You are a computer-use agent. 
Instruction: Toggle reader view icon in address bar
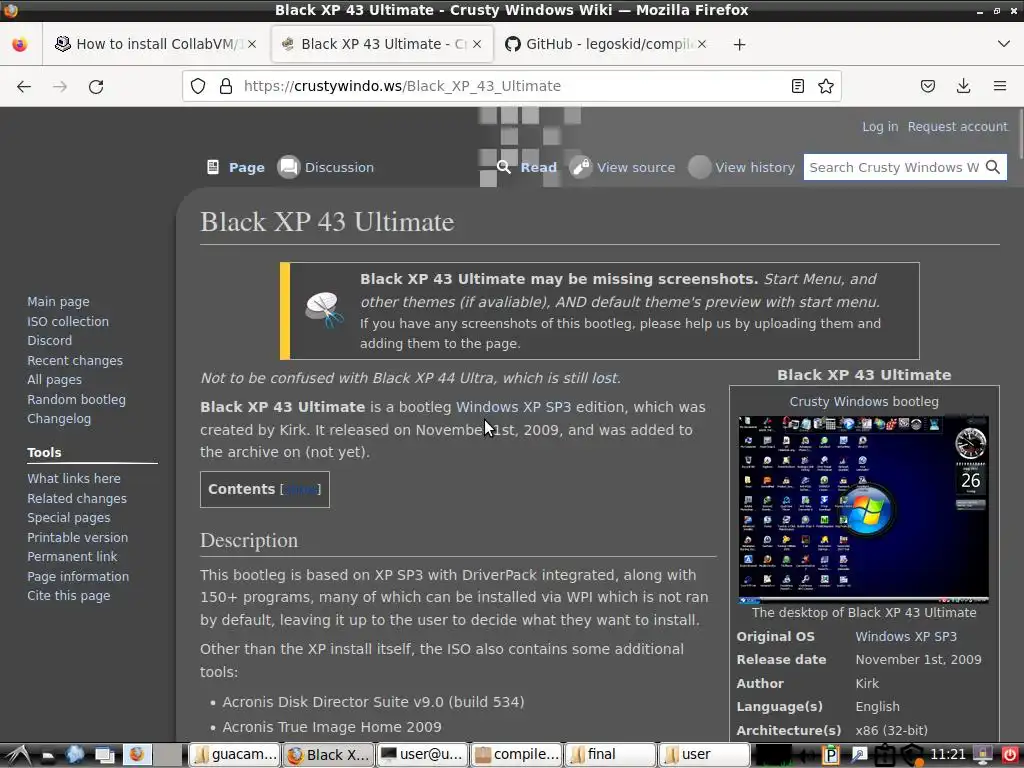[797, 86]
